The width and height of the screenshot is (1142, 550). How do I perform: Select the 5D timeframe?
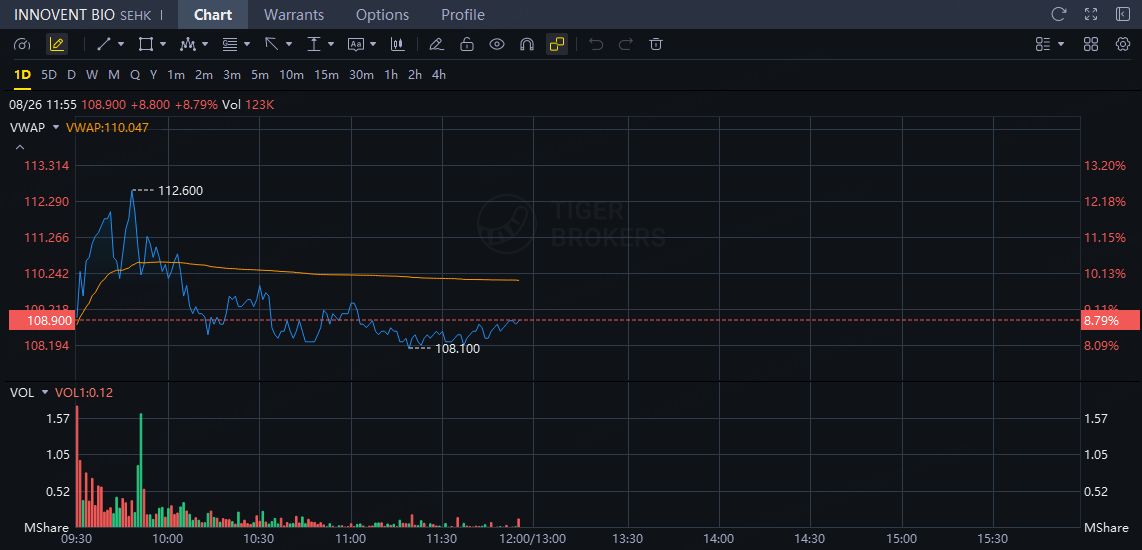[x=49, y=74]
